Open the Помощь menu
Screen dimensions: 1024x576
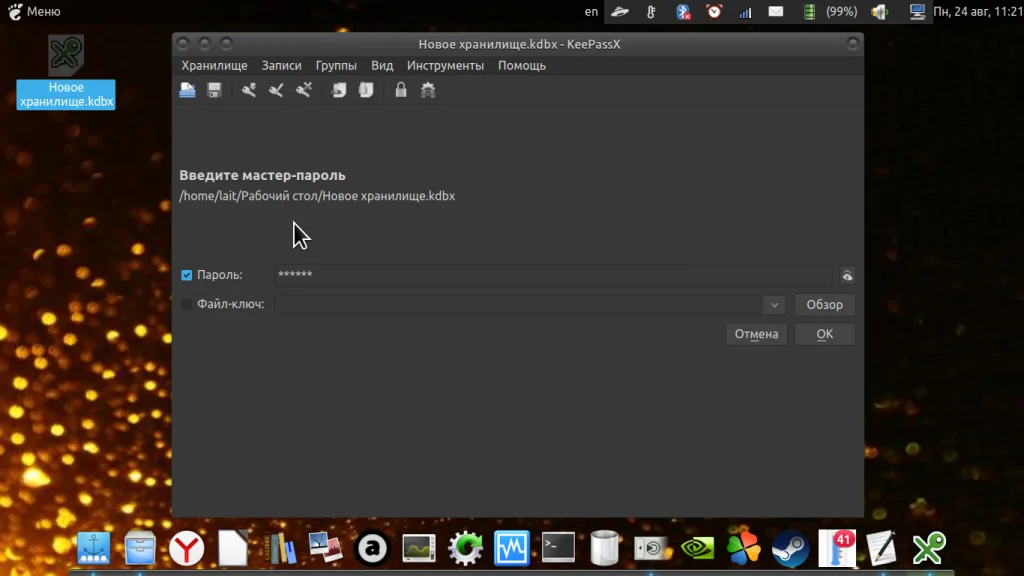[x=522, y=65]
